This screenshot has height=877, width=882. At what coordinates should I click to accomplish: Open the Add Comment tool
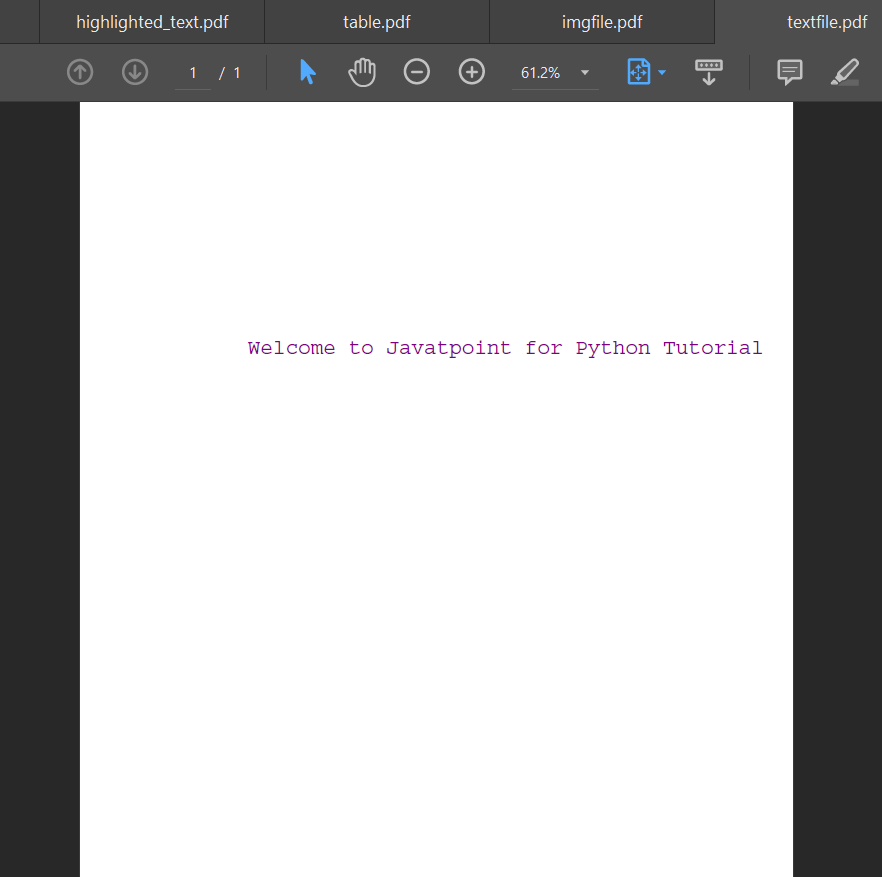[789, 71]
